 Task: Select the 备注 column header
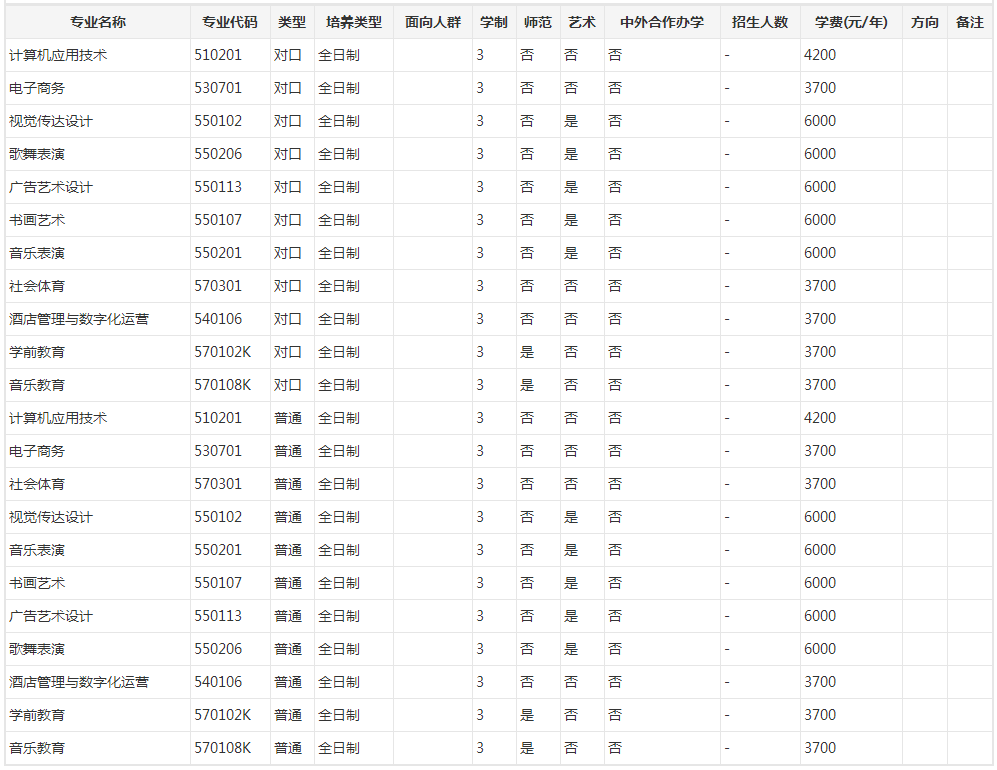point(969,22)
